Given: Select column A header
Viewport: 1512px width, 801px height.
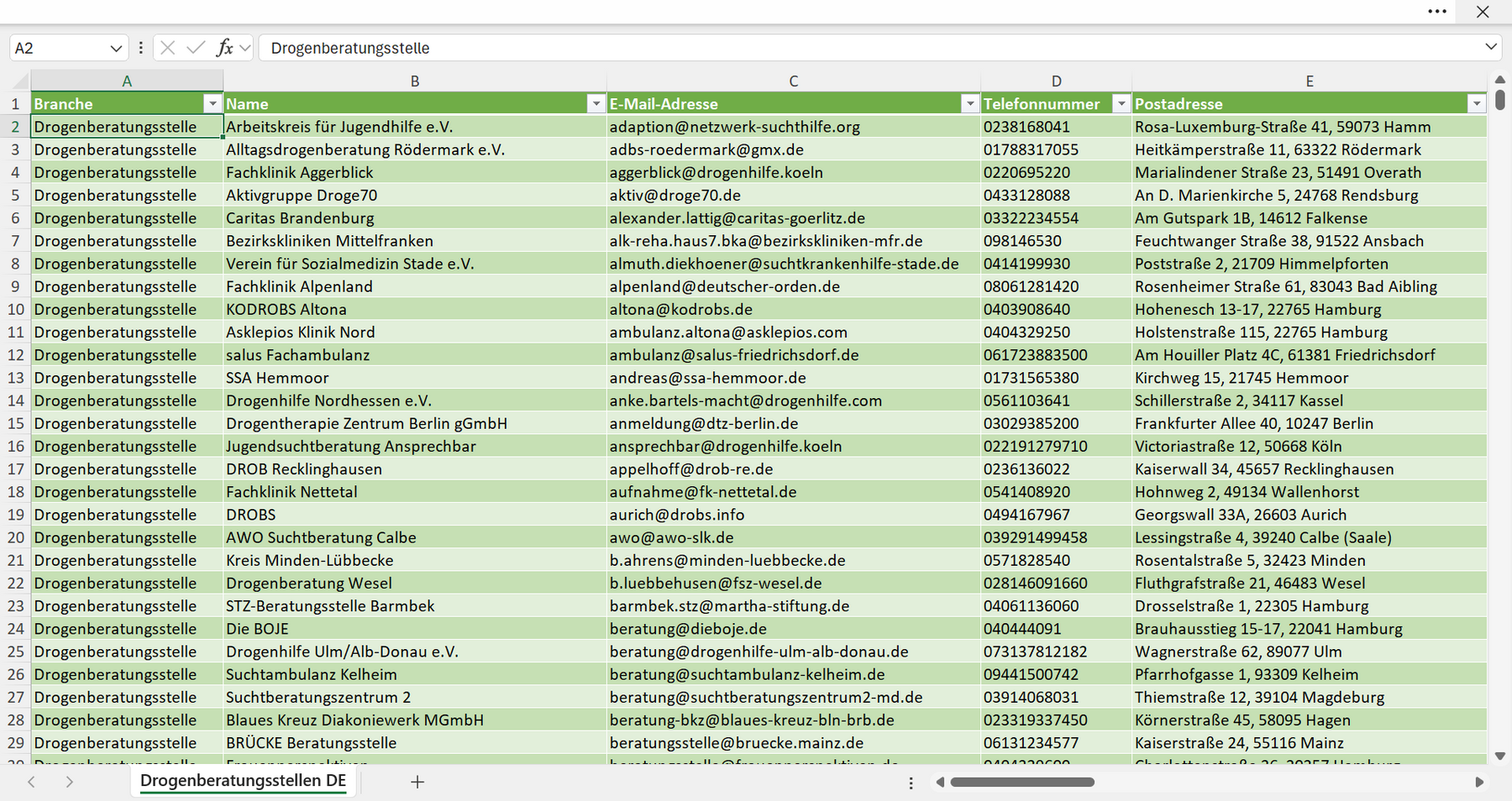Looking at the screenshot, I should point(127,81).
